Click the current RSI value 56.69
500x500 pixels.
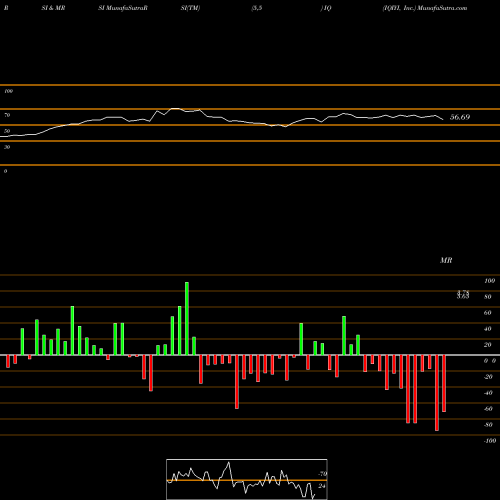[460, 117]
